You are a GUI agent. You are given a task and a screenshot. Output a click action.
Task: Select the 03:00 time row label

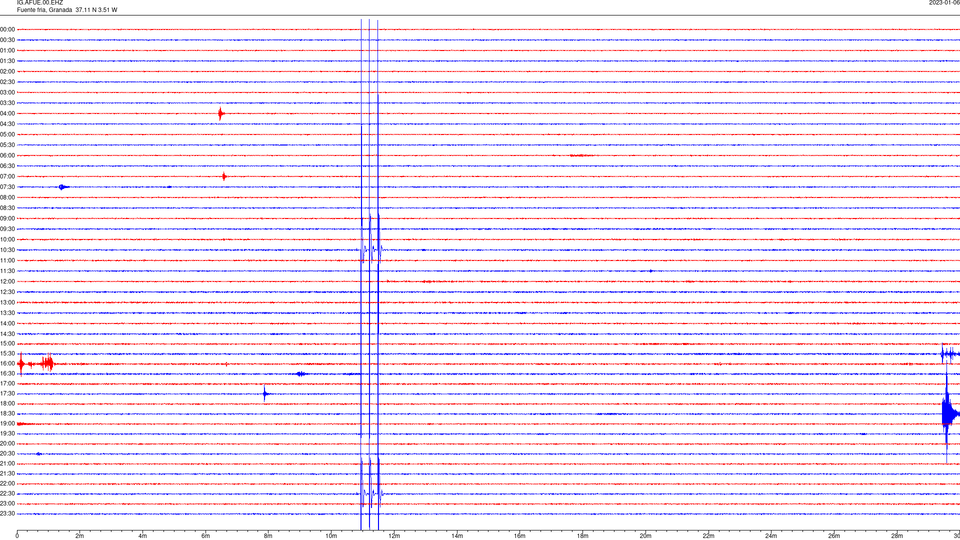click(7, 92)
